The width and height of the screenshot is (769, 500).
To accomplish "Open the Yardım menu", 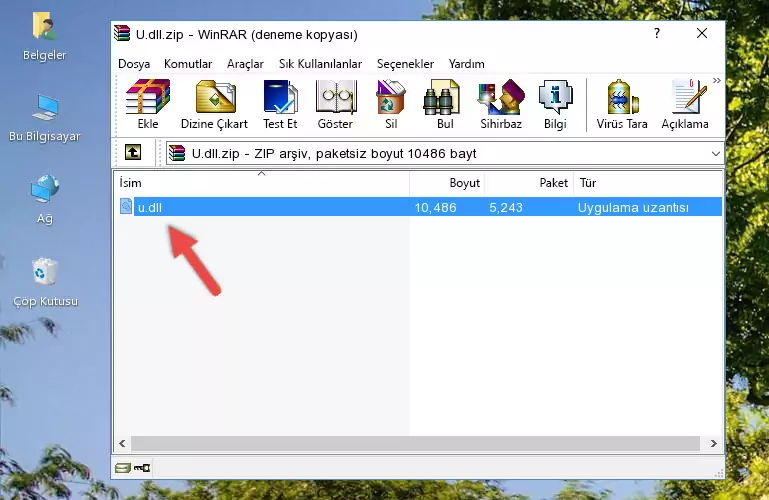I will click(x=466, y=64).
